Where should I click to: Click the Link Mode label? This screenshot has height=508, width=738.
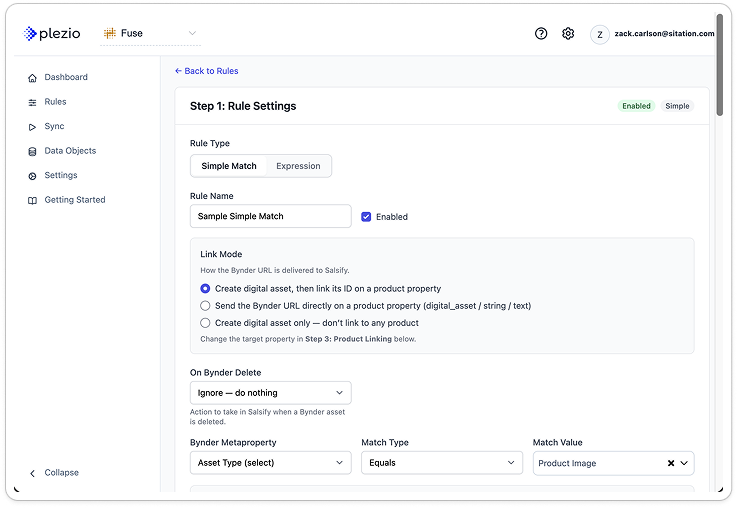[221, 254]
